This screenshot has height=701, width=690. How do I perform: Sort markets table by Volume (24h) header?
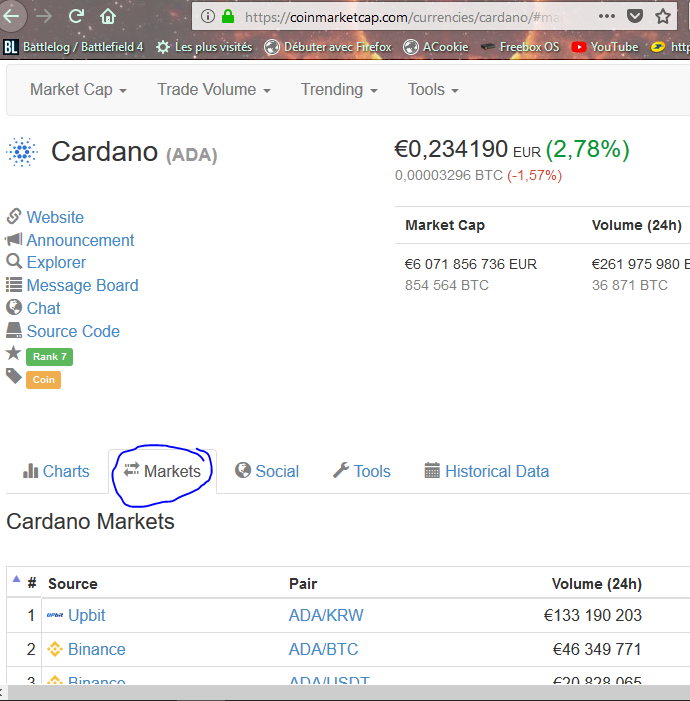click(x=597, y=584)
